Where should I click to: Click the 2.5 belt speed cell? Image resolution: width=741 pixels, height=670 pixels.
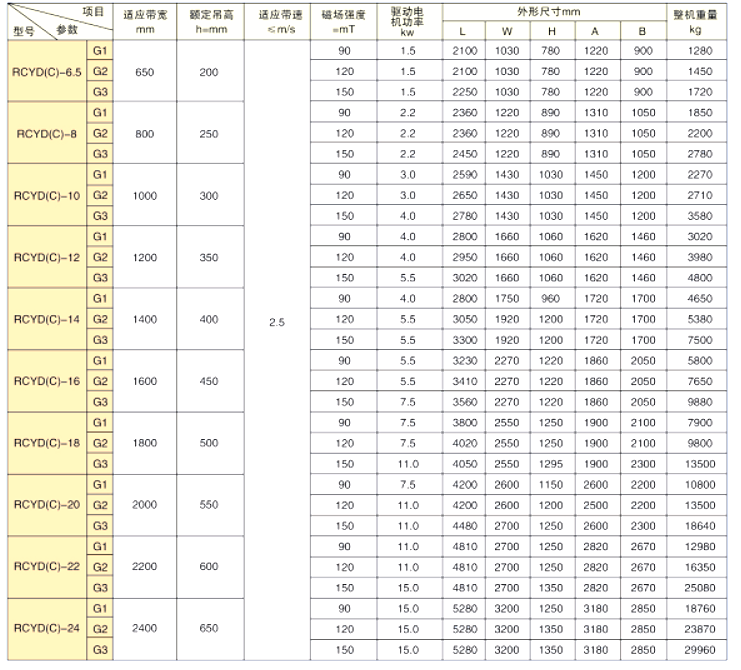tap(277, 325)
